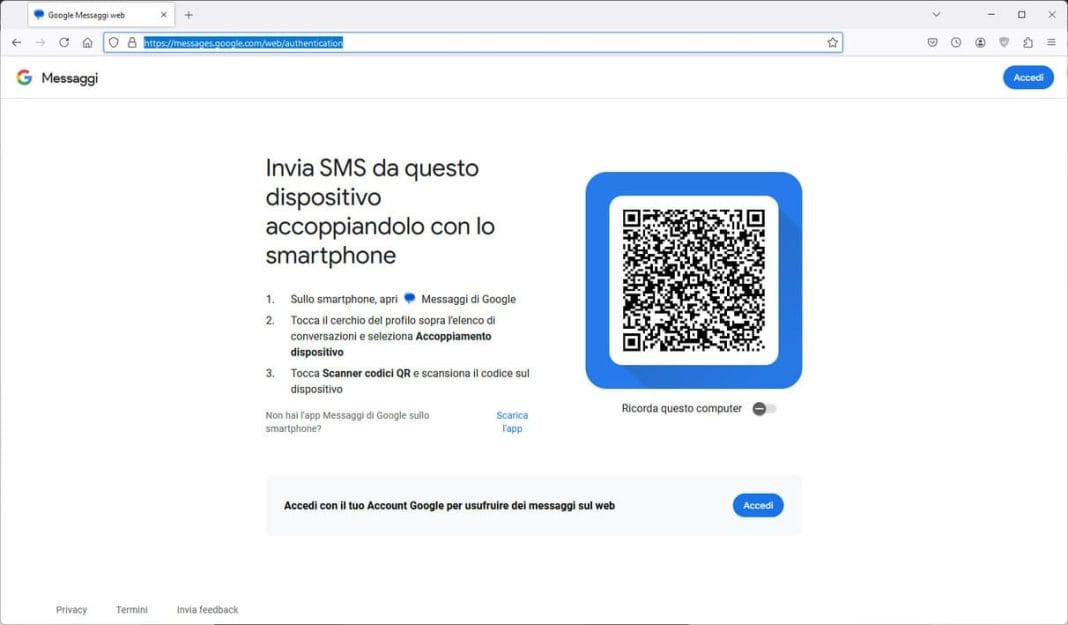
Task: Click the Accoppiamento dispositivo bold text
Action: pyautogui.click(x=391, y=344)
